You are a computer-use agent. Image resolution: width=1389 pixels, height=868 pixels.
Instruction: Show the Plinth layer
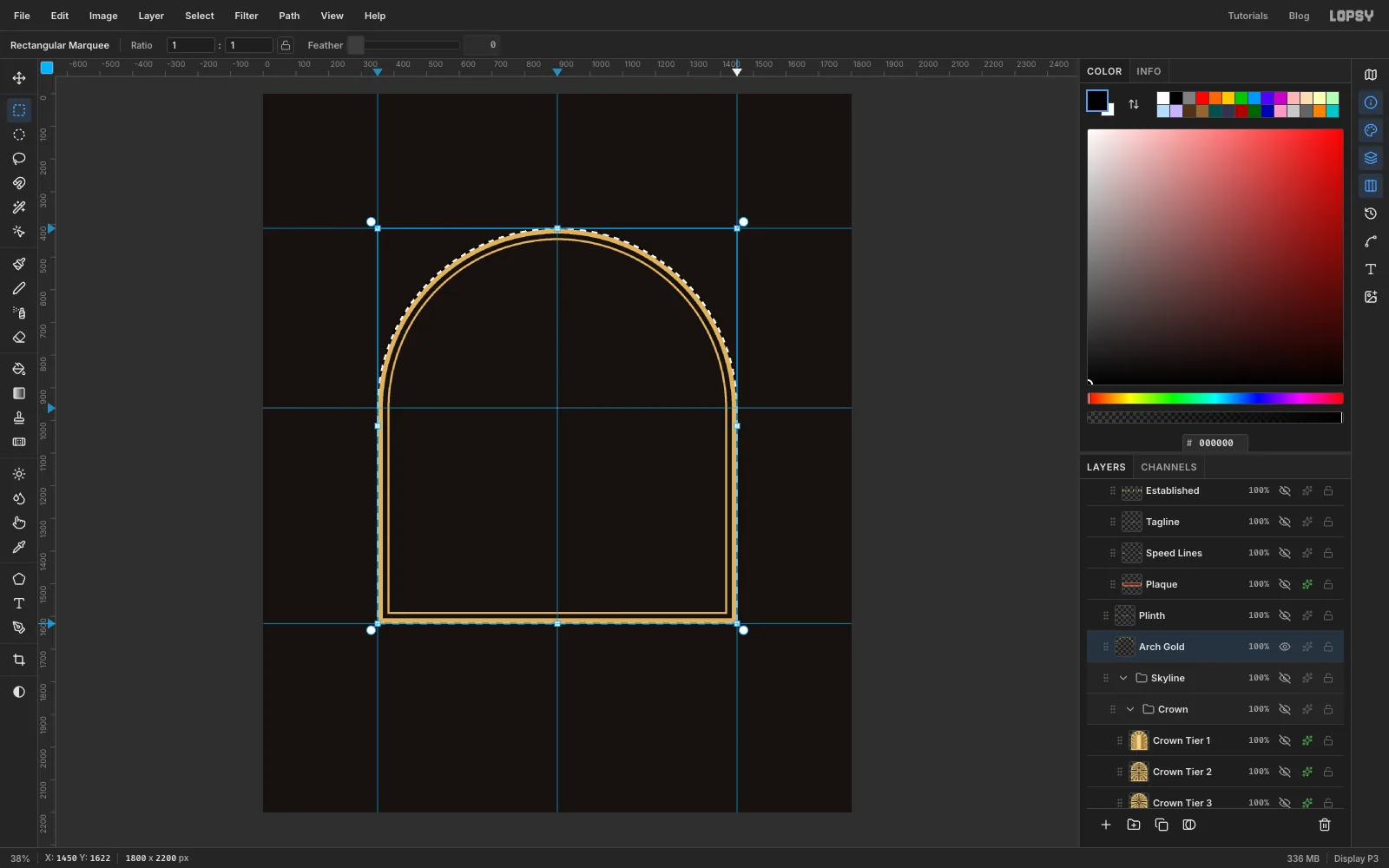pos(1285,615)
